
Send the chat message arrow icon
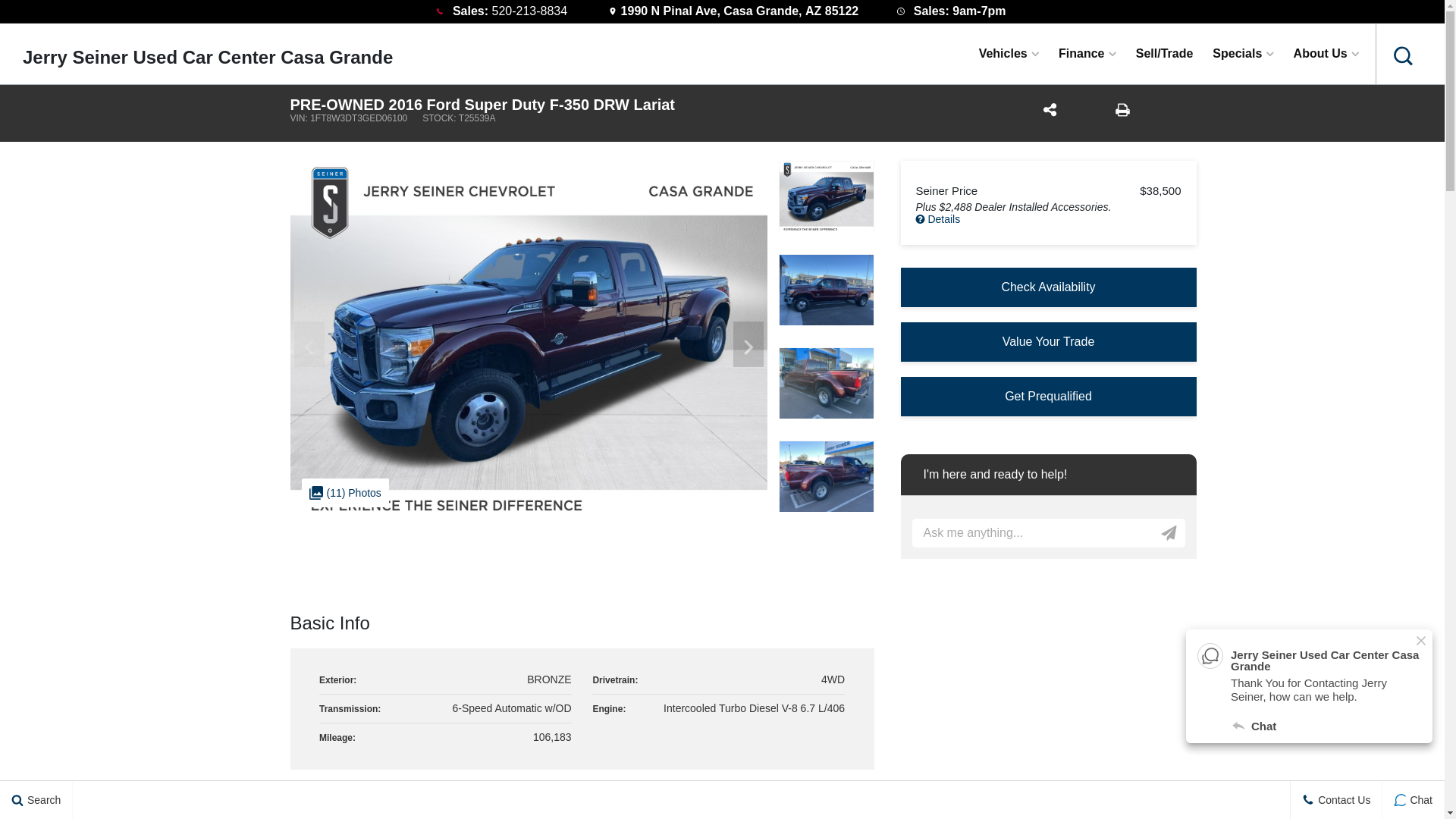pyautogui.click(x=1169, y=533)
